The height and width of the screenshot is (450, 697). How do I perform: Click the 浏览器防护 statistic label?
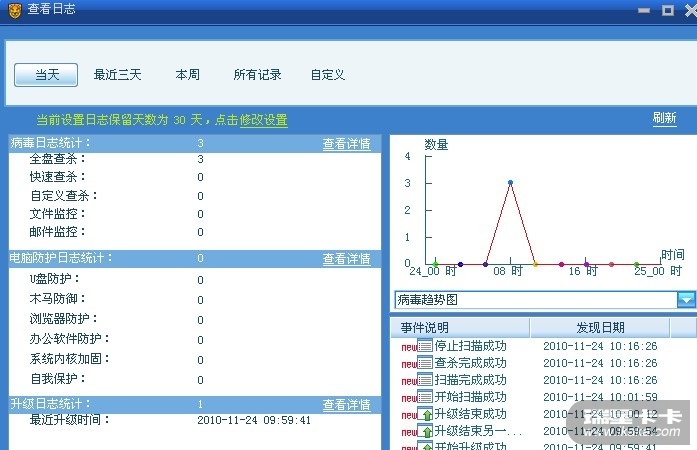[64, 319]
